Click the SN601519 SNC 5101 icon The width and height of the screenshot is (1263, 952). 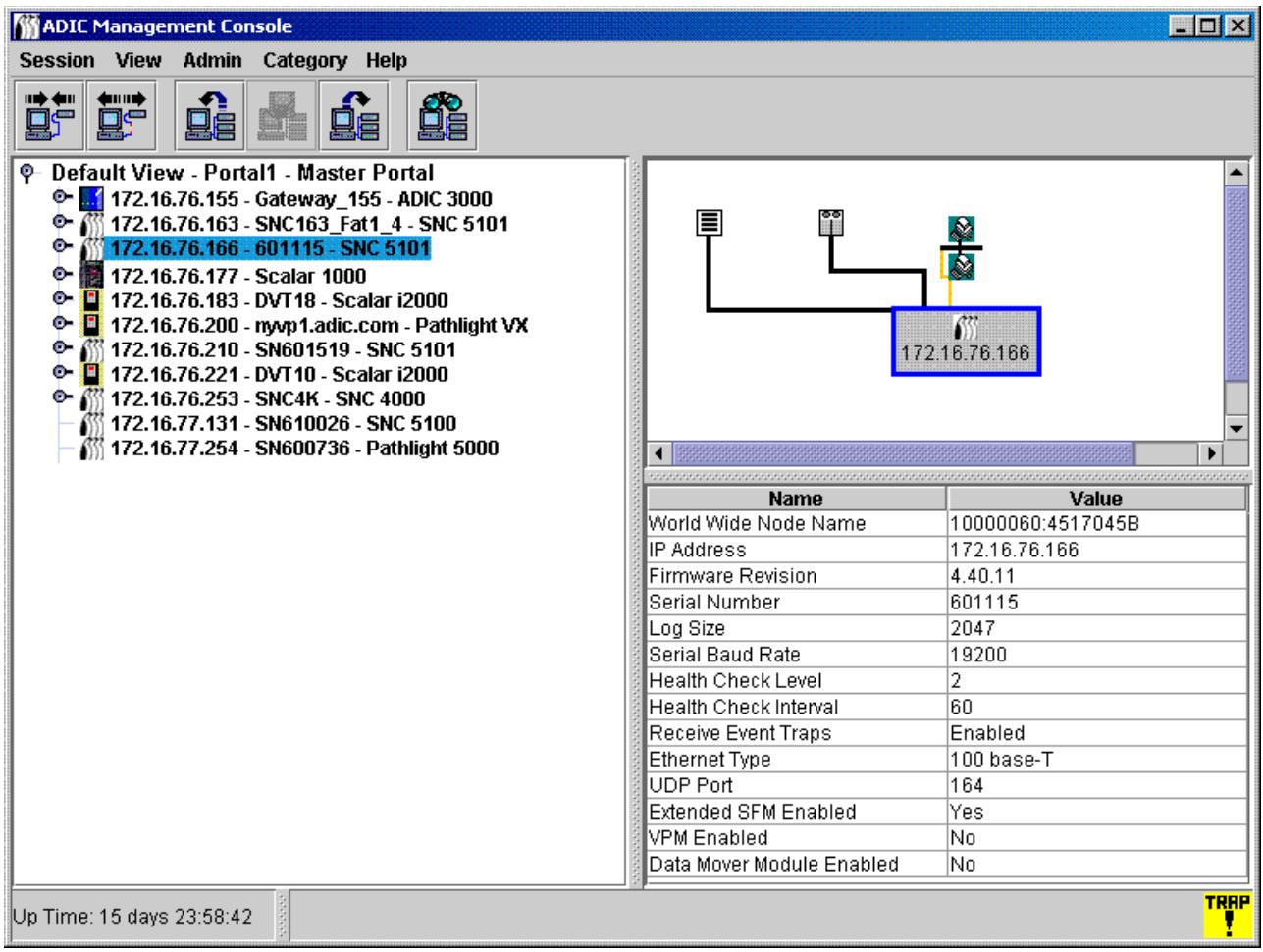[90, 349]
